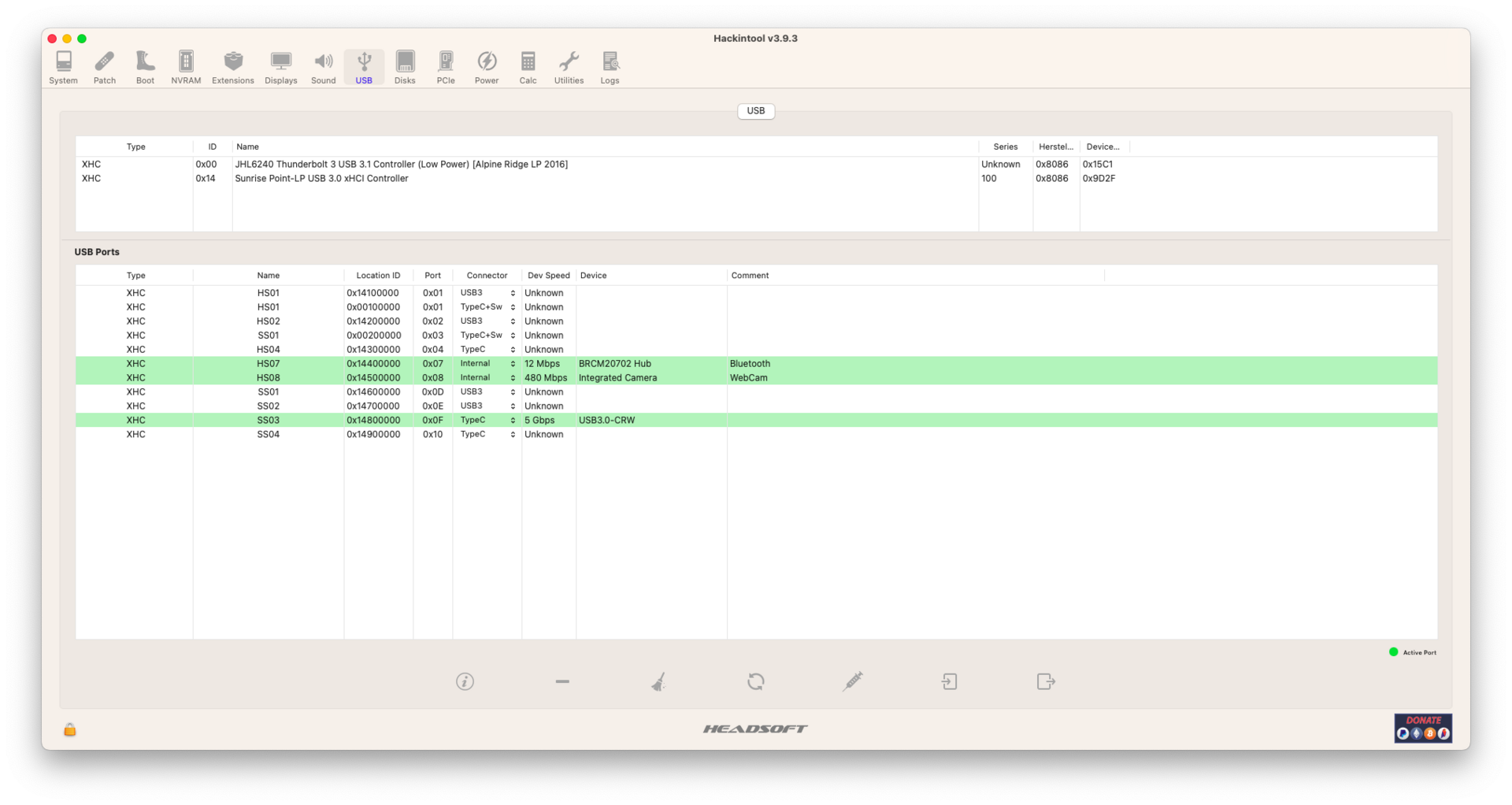Select the HS04 port name cell
The width and height of the screenshot is (1512, 805).
click(x=268, y=350)
